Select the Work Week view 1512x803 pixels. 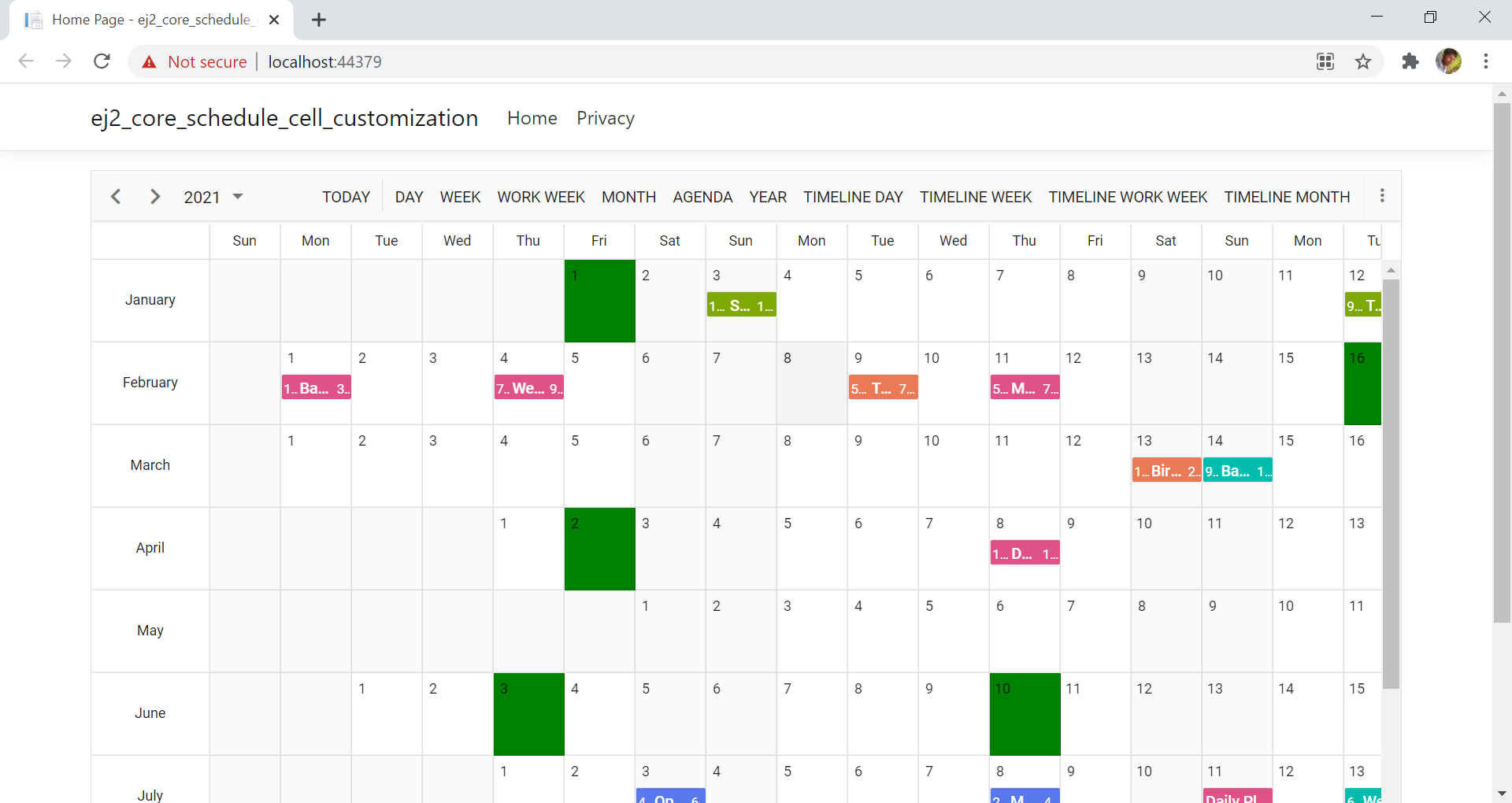pyautogui.click(x=540, y=197)
